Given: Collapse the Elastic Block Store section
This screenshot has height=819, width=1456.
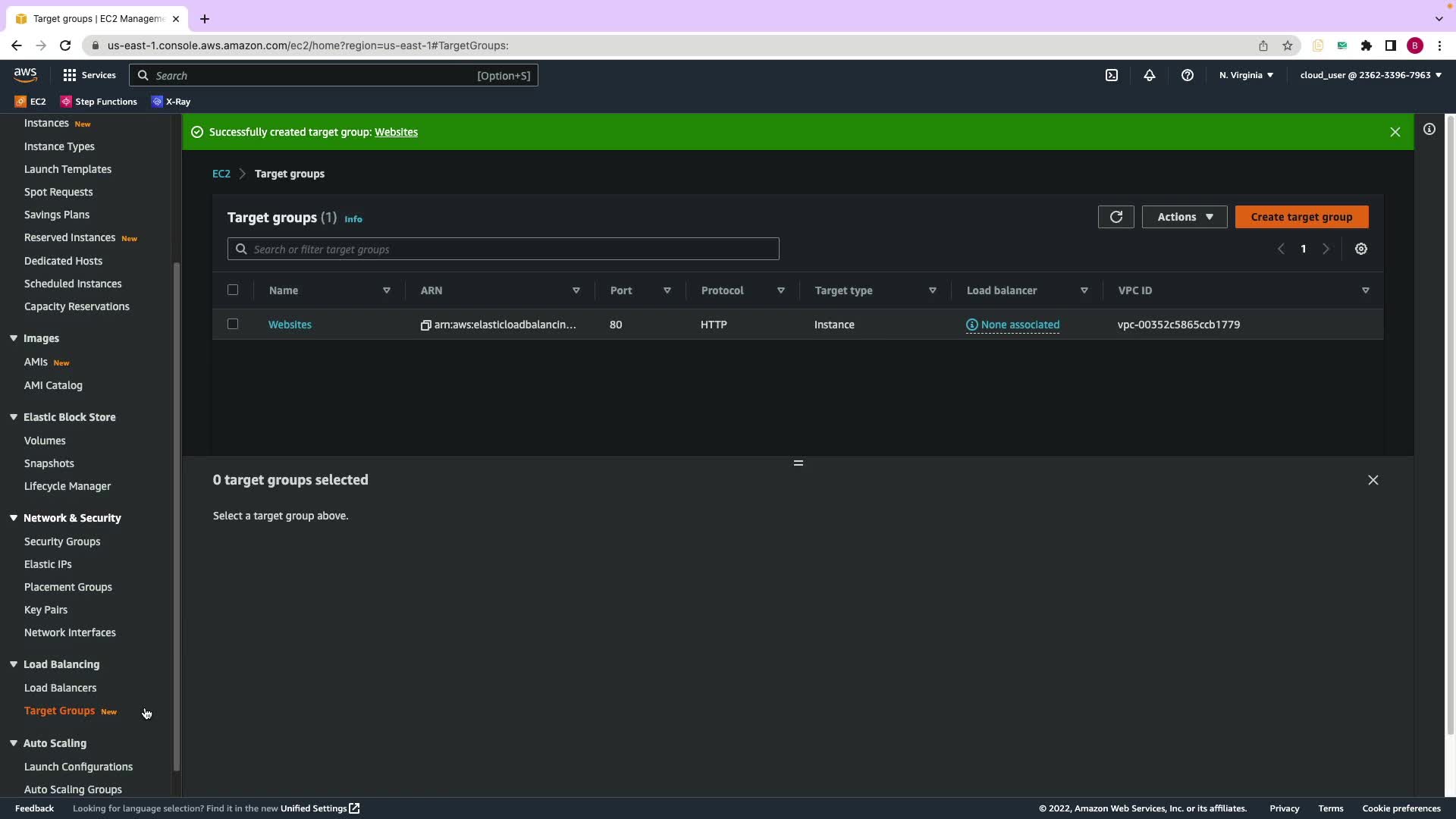Looking at the screenshot, I should (x=14, y=417).
